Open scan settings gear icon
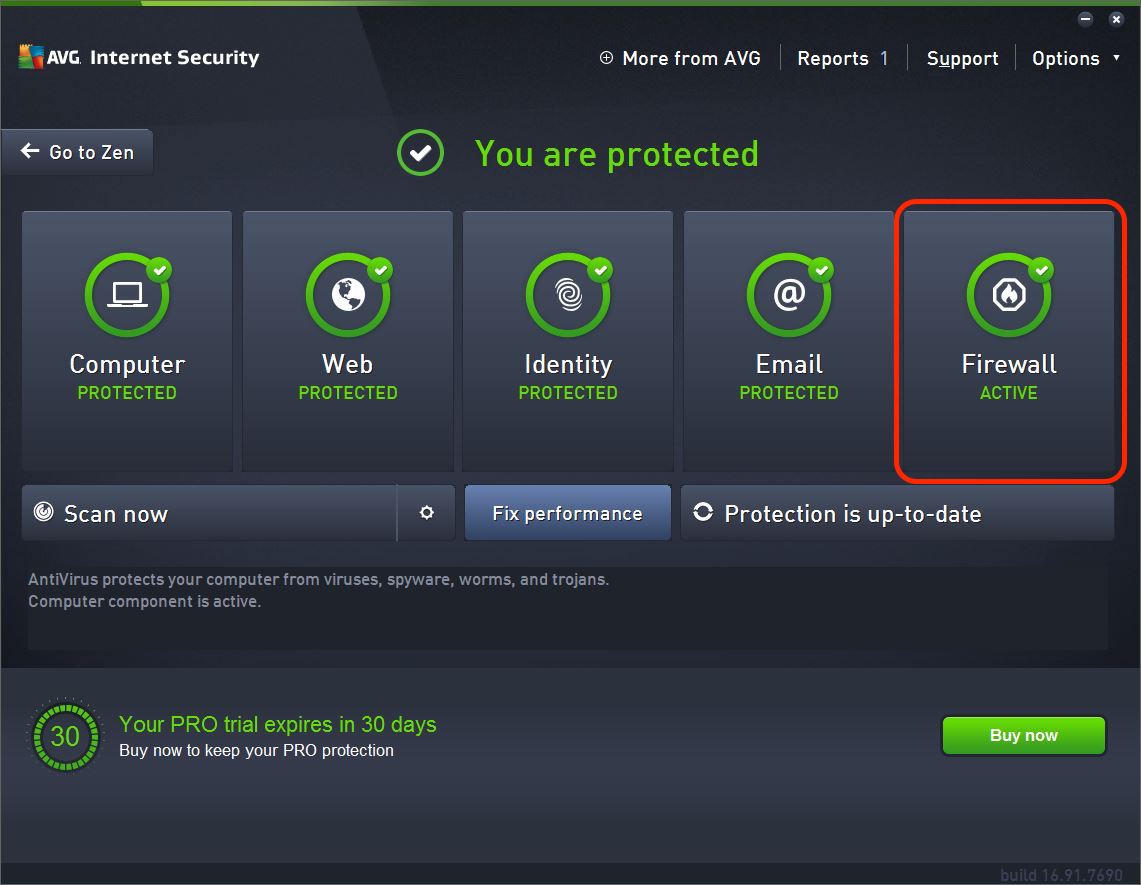 click(426, 513)
